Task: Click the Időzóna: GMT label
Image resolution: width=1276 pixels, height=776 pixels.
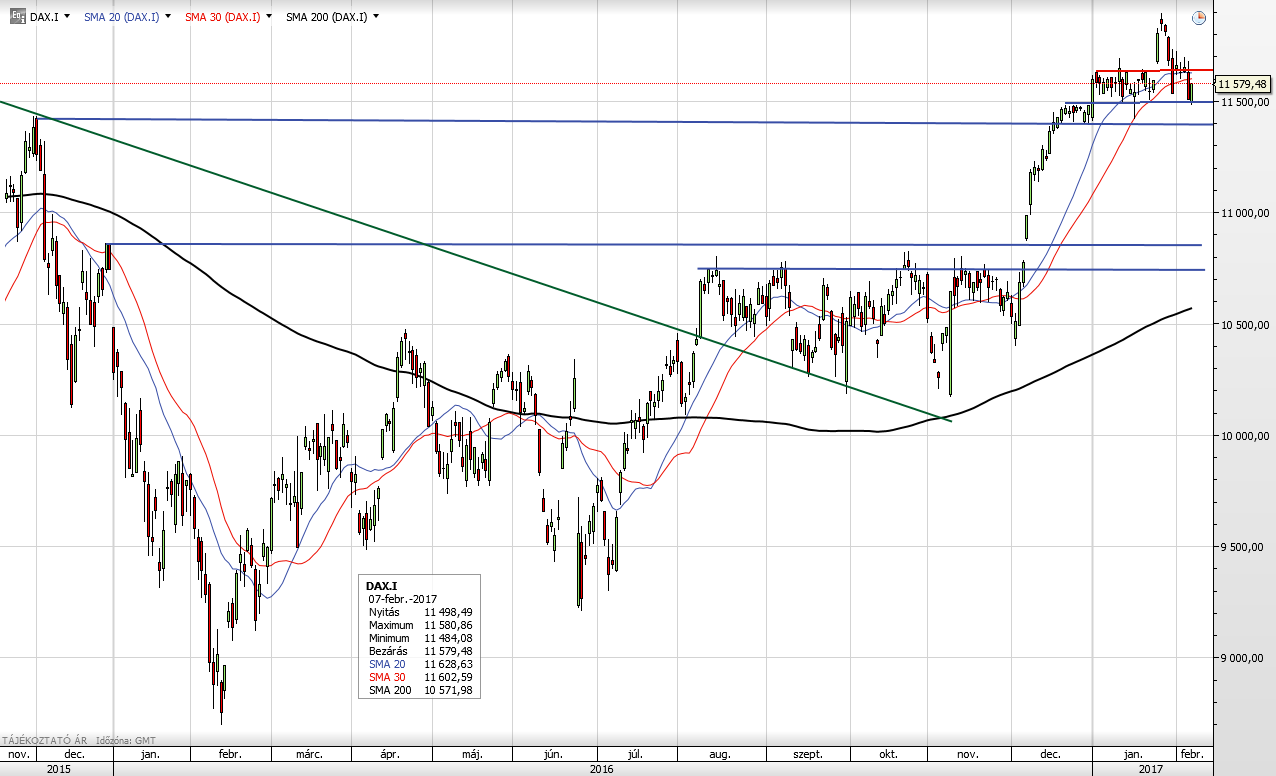Action: point(125,739)
